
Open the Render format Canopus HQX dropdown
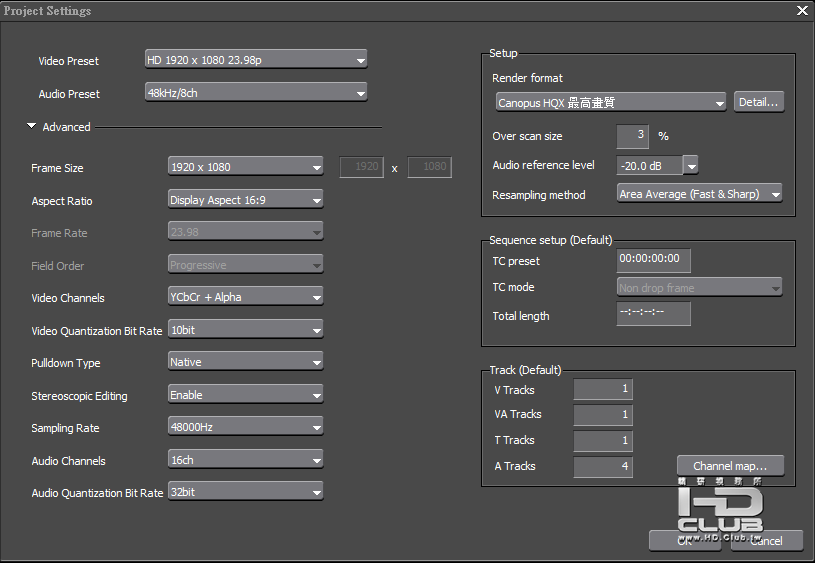pyautogui.click(x=611, y=102)
